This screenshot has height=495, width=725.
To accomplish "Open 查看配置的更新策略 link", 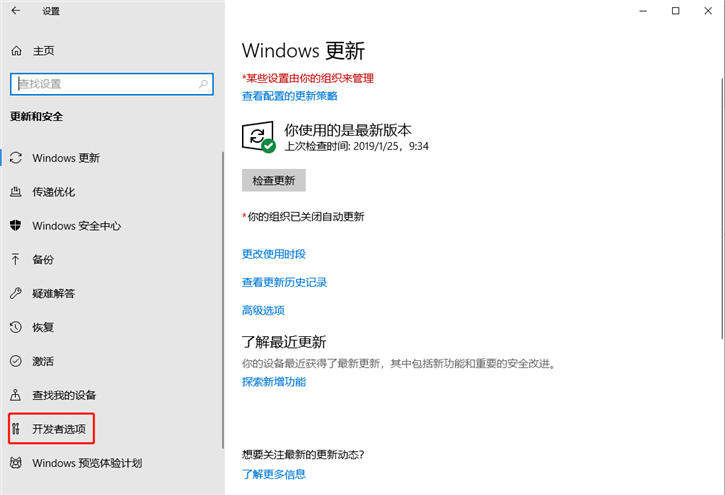I will [x=290, y=96].
